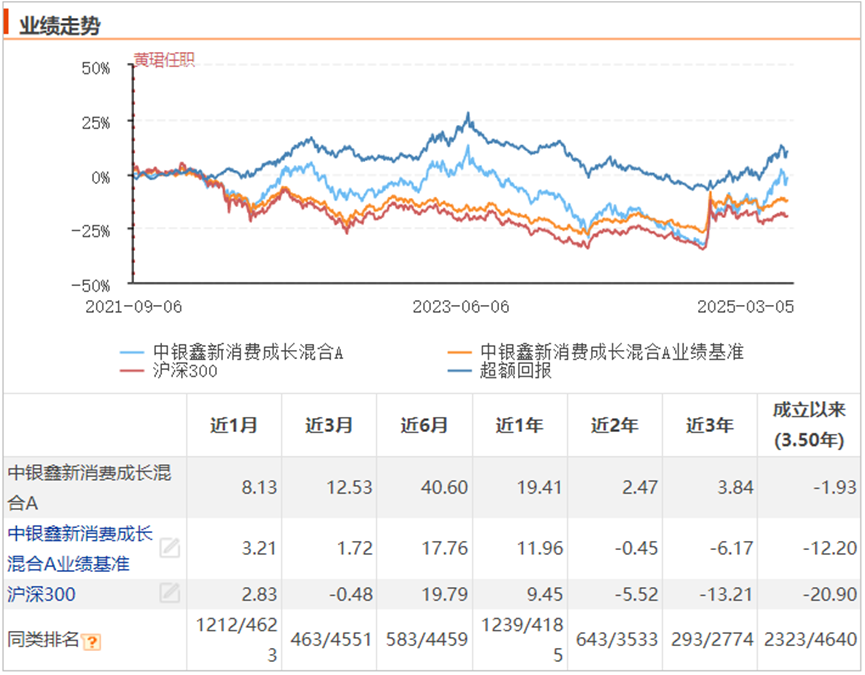This screenshot has height=675, width=865.
Task: Click the 1212/4623 ranking cell
Action: 237,640
